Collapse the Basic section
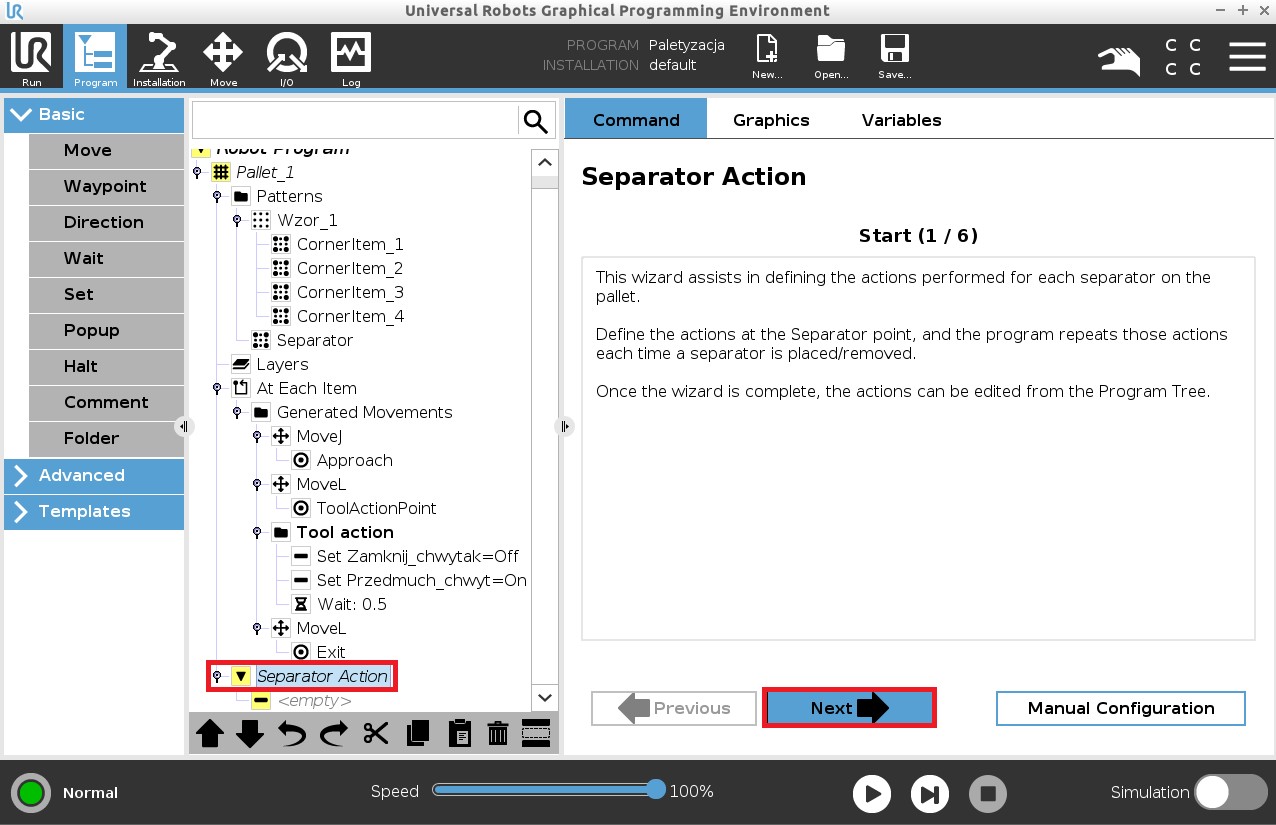 [94, 114]
